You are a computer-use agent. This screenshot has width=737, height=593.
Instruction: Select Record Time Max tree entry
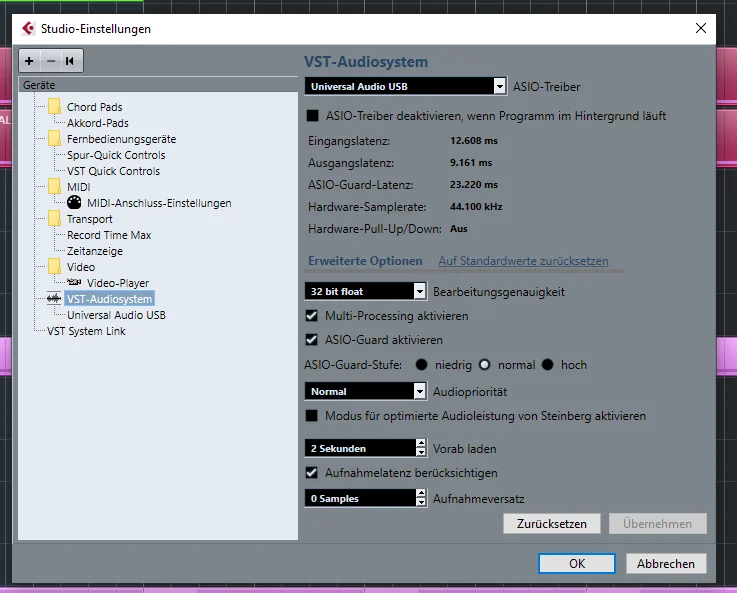(109, 234)
